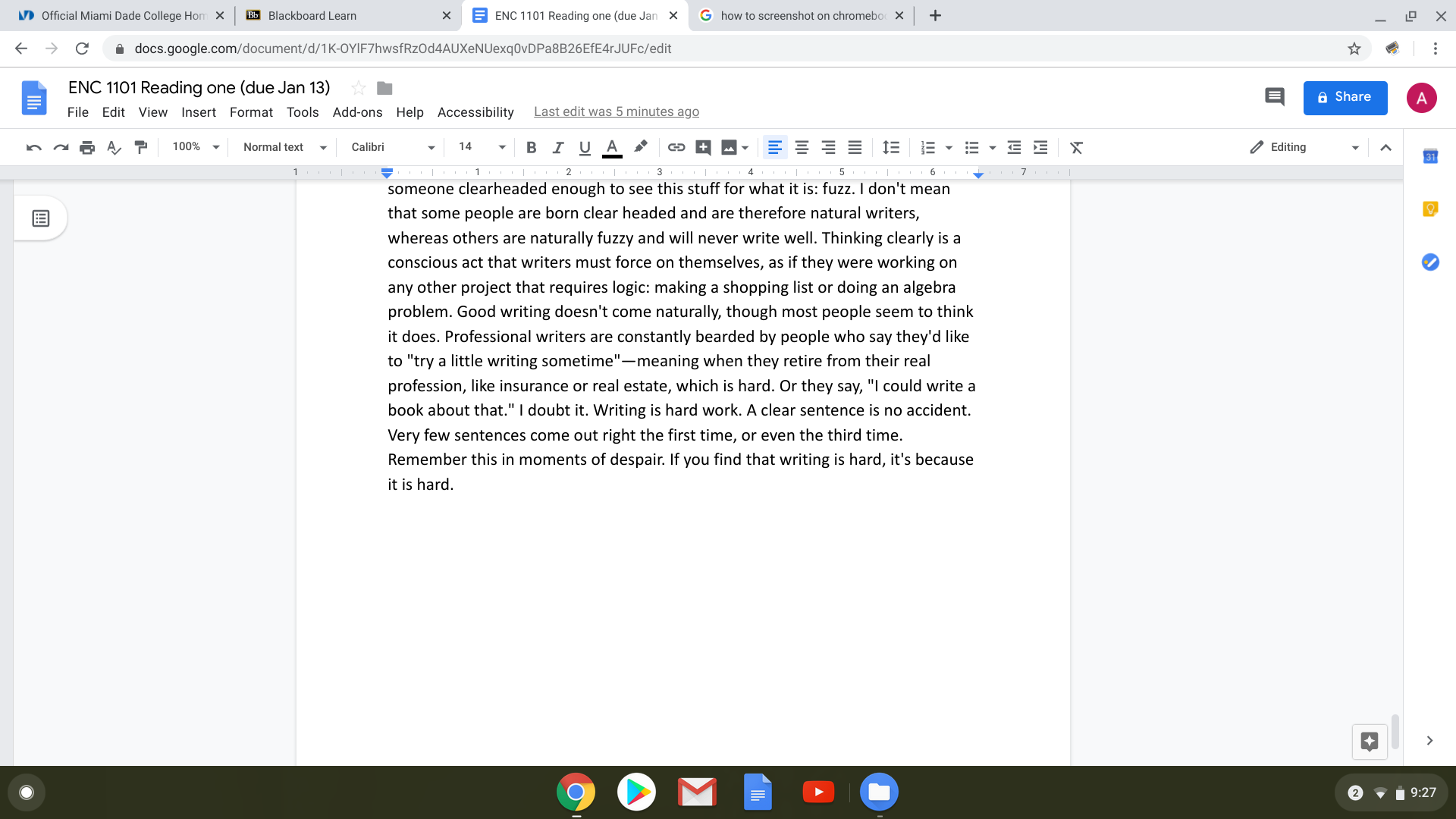1456x819 pixels.
Task: Click the Explore button
Action: [x=1370, y=741]
